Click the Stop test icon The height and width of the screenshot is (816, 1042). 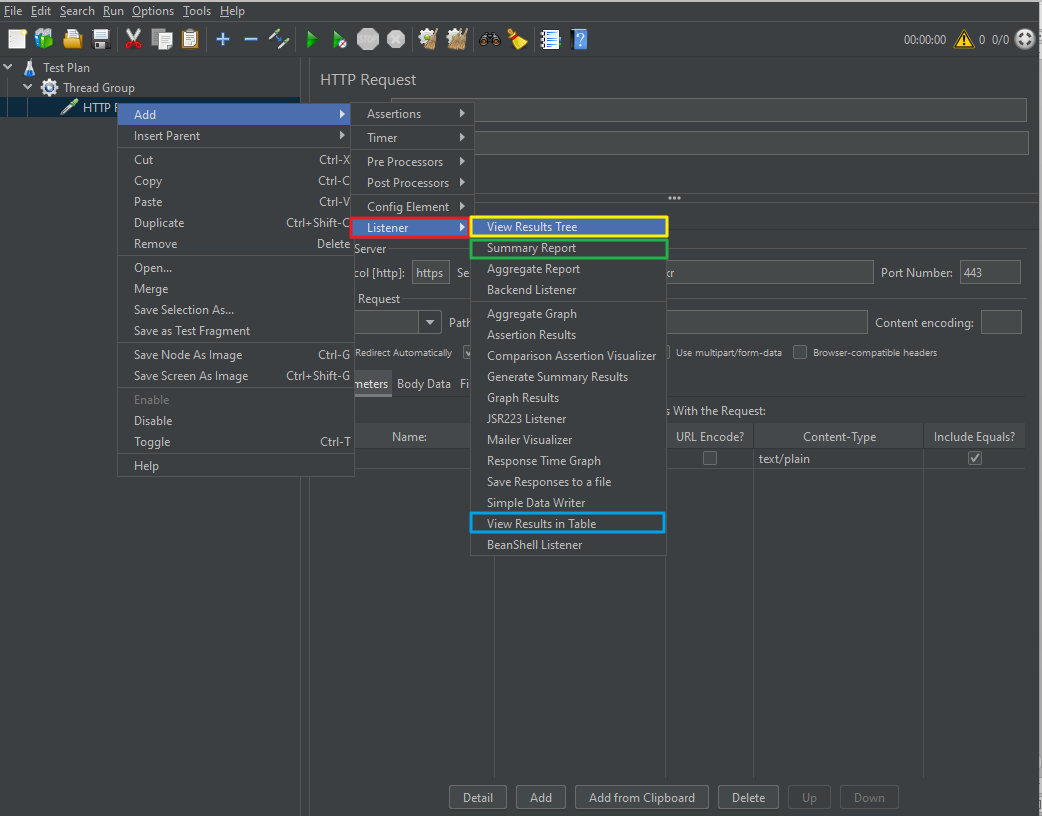point(367,39)
